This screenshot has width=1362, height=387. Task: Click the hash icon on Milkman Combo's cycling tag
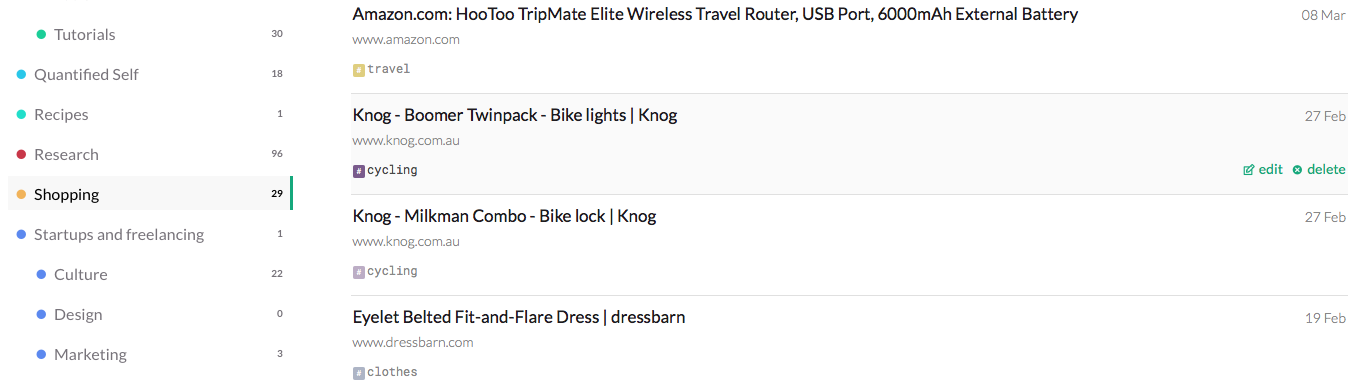click(x=358, y=272)
